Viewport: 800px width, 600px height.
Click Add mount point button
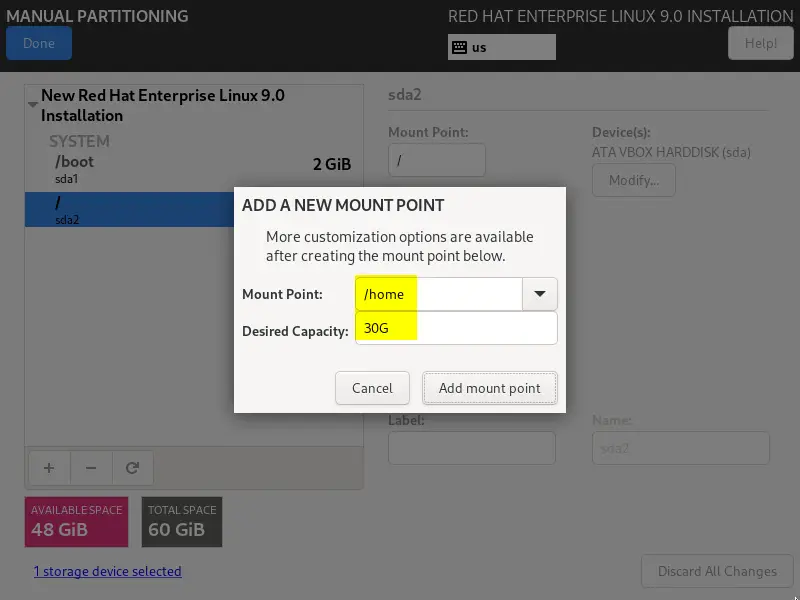click(x=489, y=388)
